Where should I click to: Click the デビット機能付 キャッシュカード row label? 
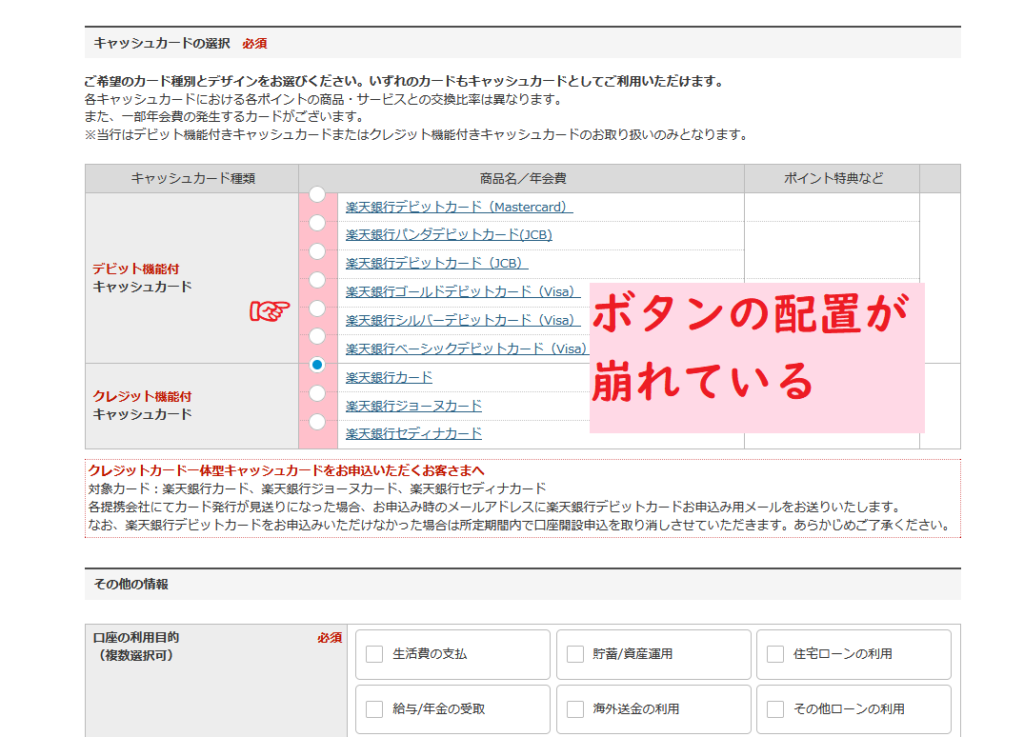pyautogui.click(x=142, y=277)
